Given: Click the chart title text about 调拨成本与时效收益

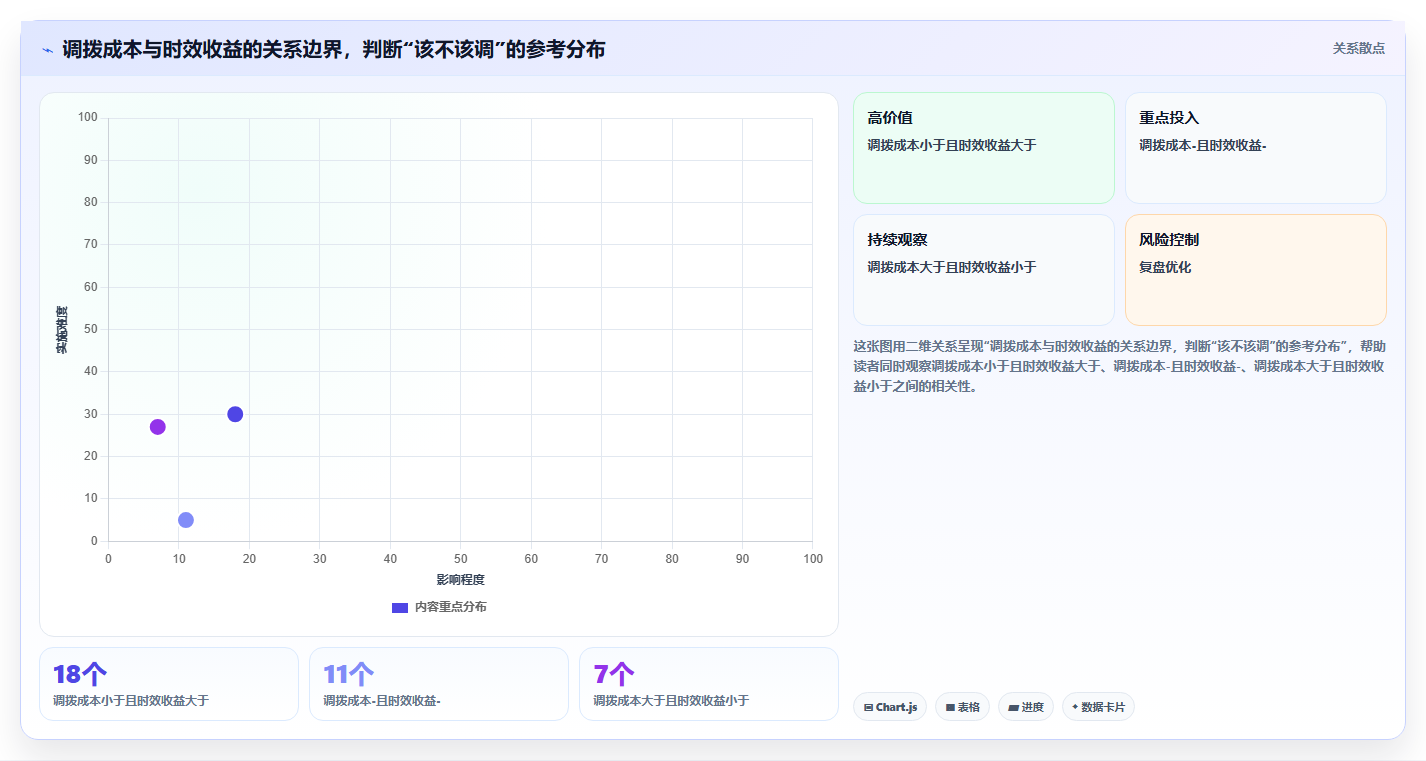Looking at the screenshot, I should point(333,49).
